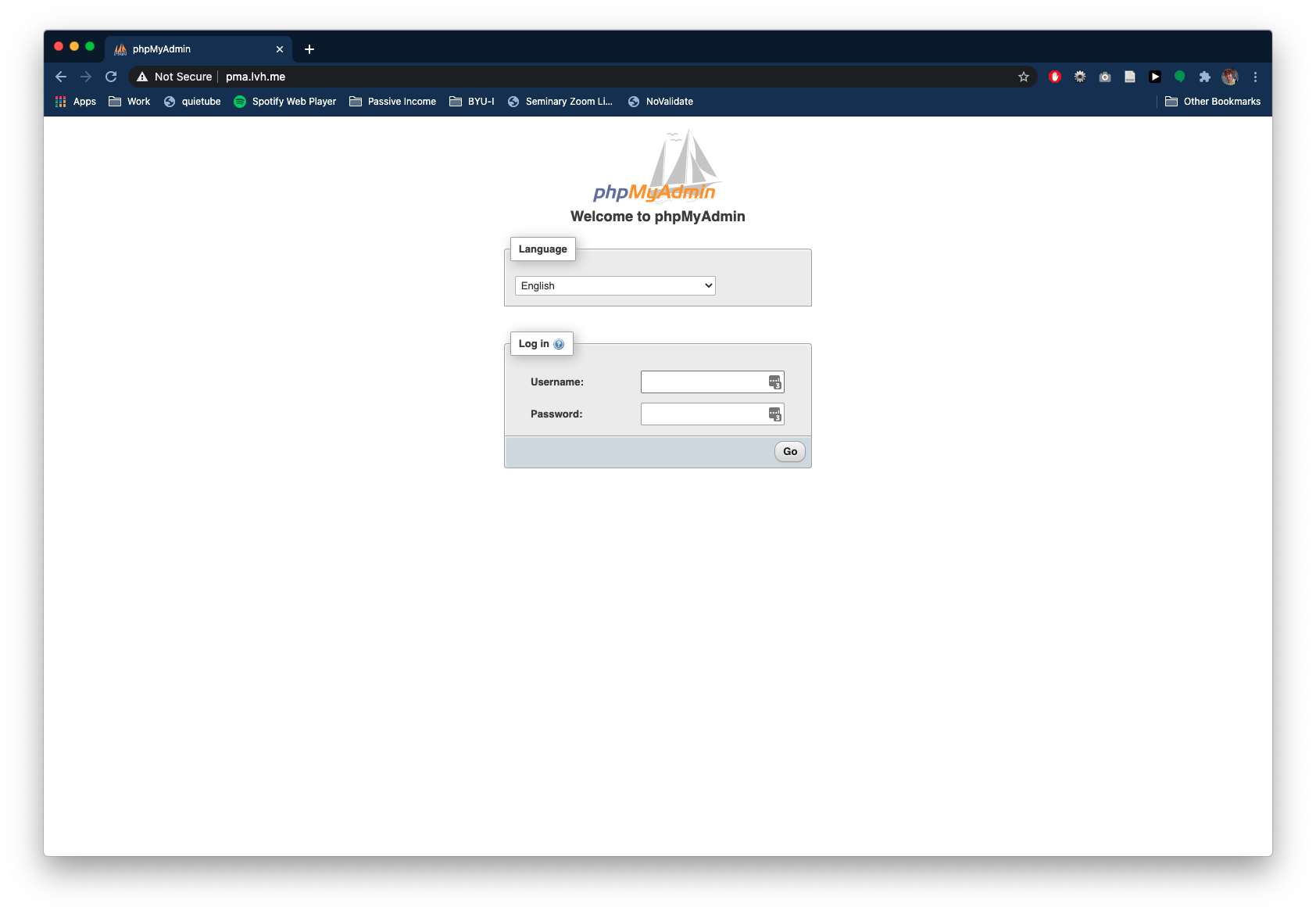Click the Log in help icon
1316x914 pixels.
point(559,344)
